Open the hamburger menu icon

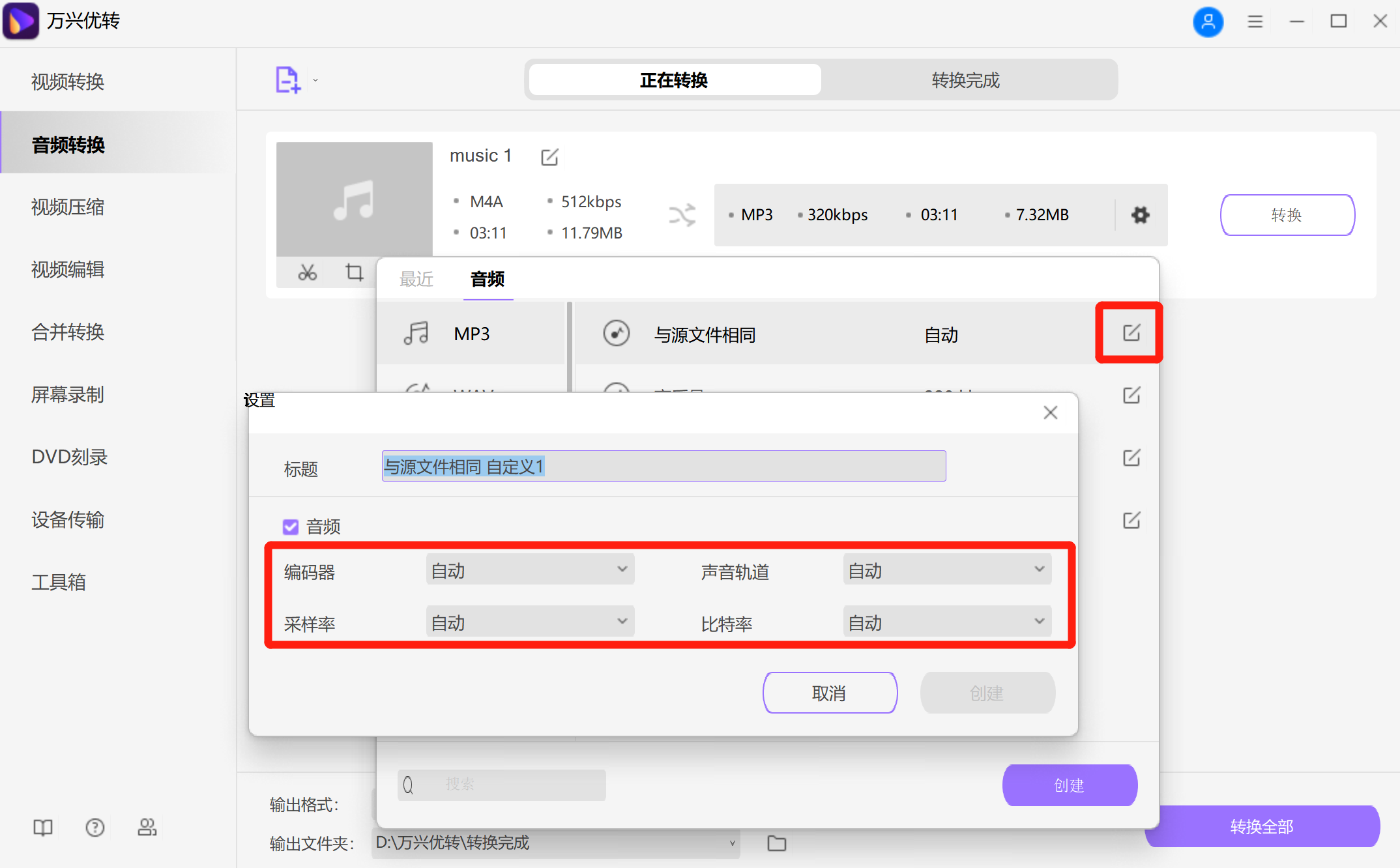pyautogui.click(x=1255, y=22)
